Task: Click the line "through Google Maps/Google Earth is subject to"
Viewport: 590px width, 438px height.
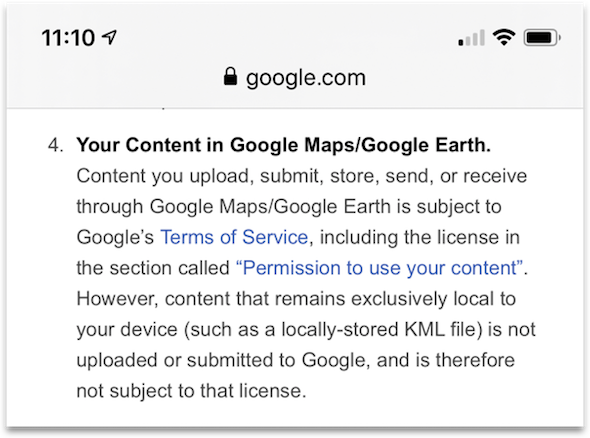Action: pyautogui.click(x=289, y=207)
